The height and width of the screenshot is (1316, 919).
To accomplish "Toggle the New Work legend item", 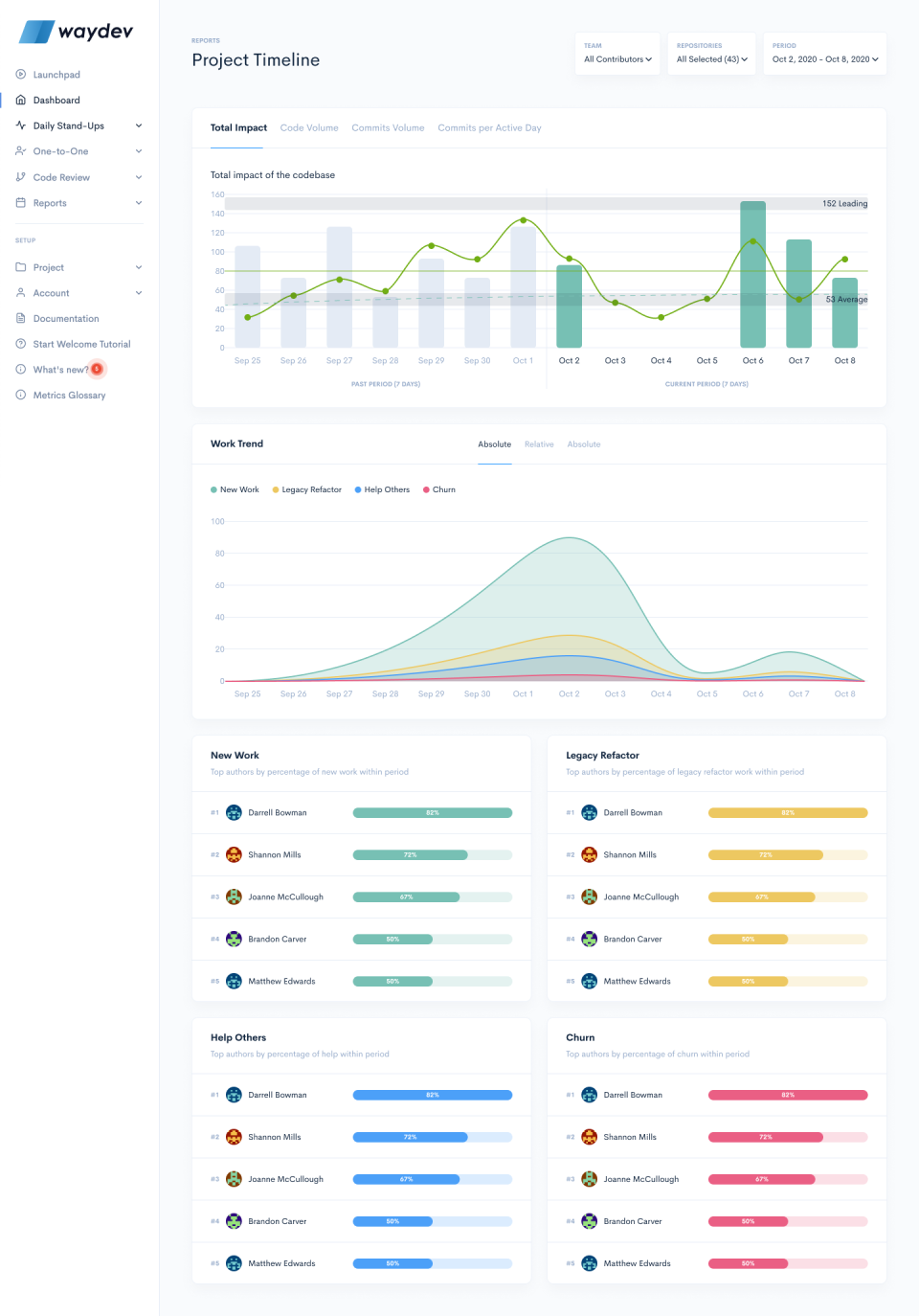I will click(235, 489).
